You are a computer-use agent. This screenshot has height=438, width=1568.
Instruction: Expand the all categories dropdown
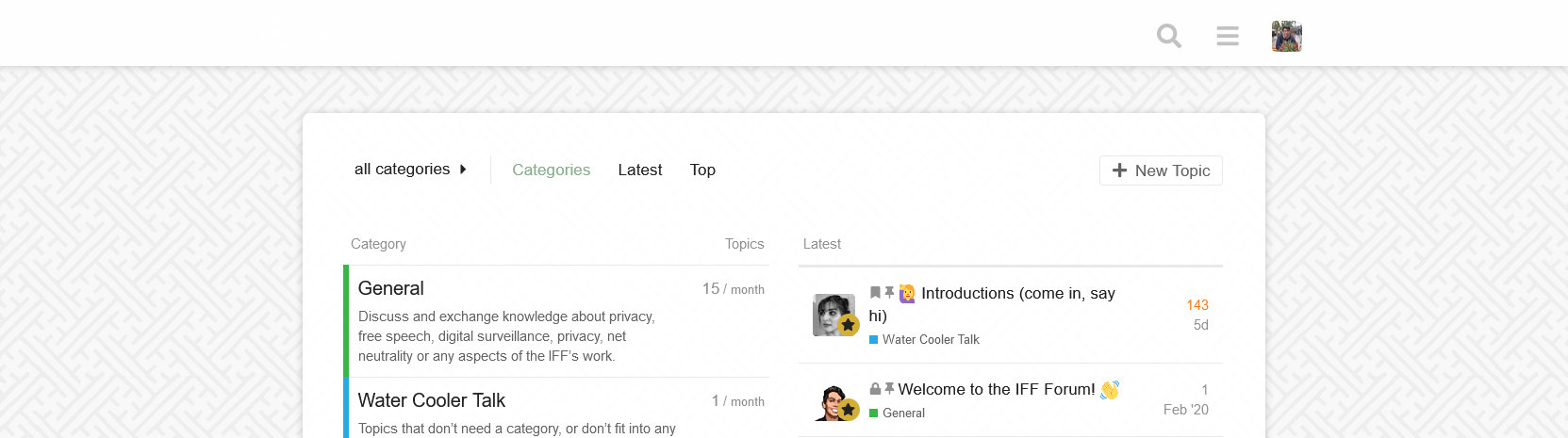pos(410,170)
